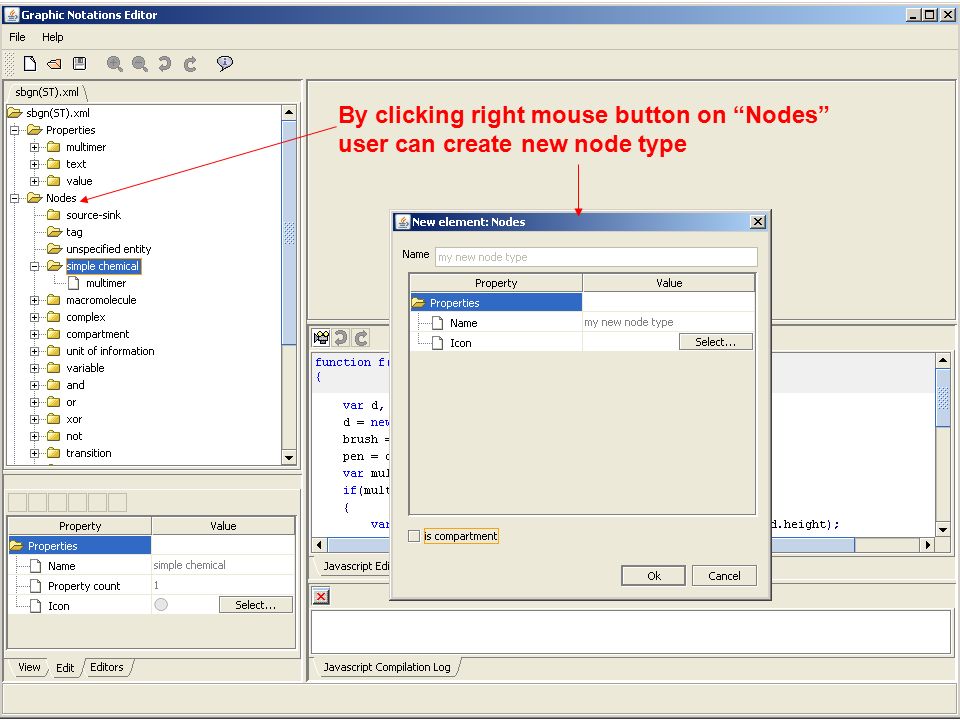Click the code editor vertical scrollbar thumb

[x=943, y=398]
